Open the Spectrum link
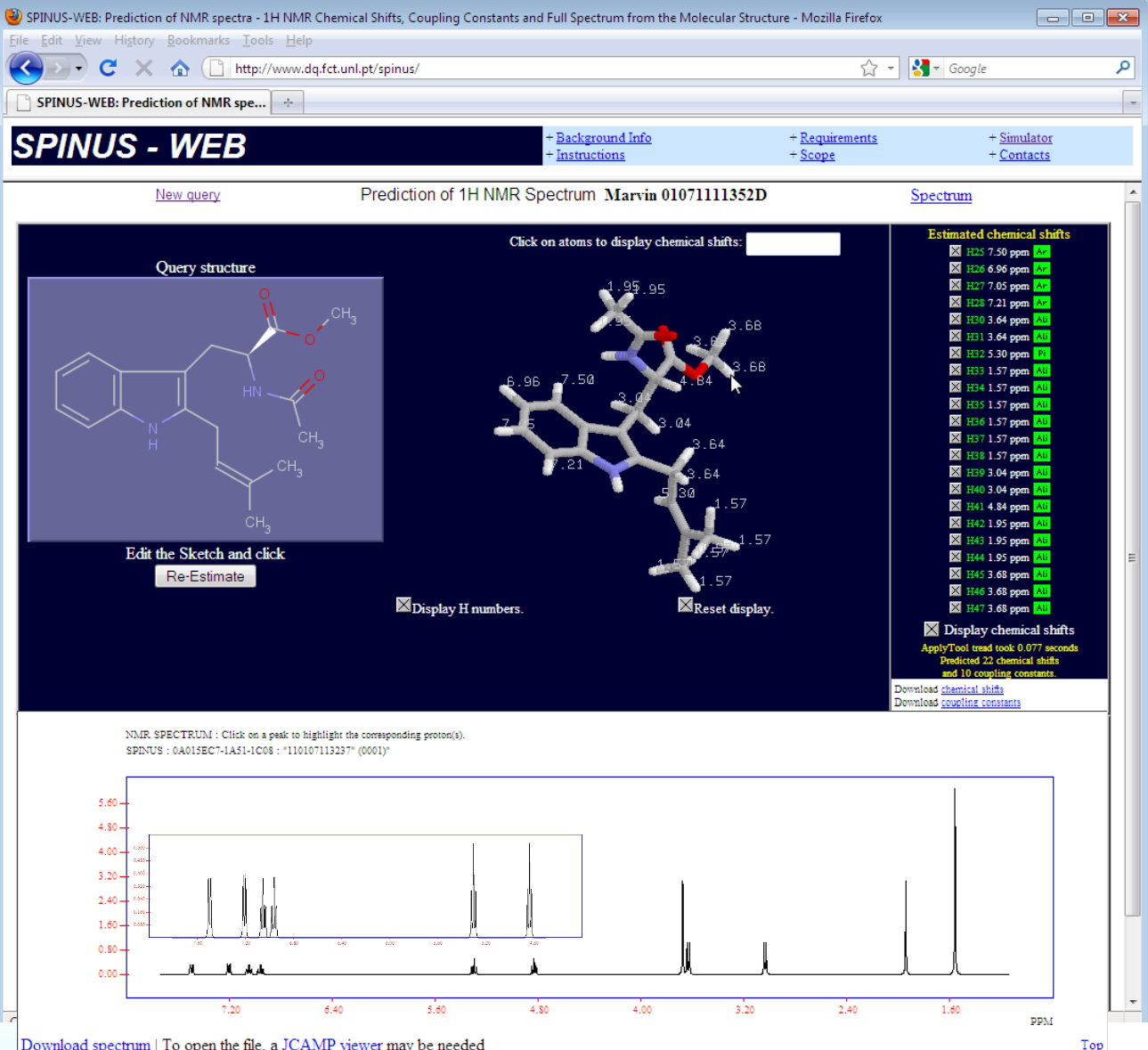 click(x=941, y=196)
